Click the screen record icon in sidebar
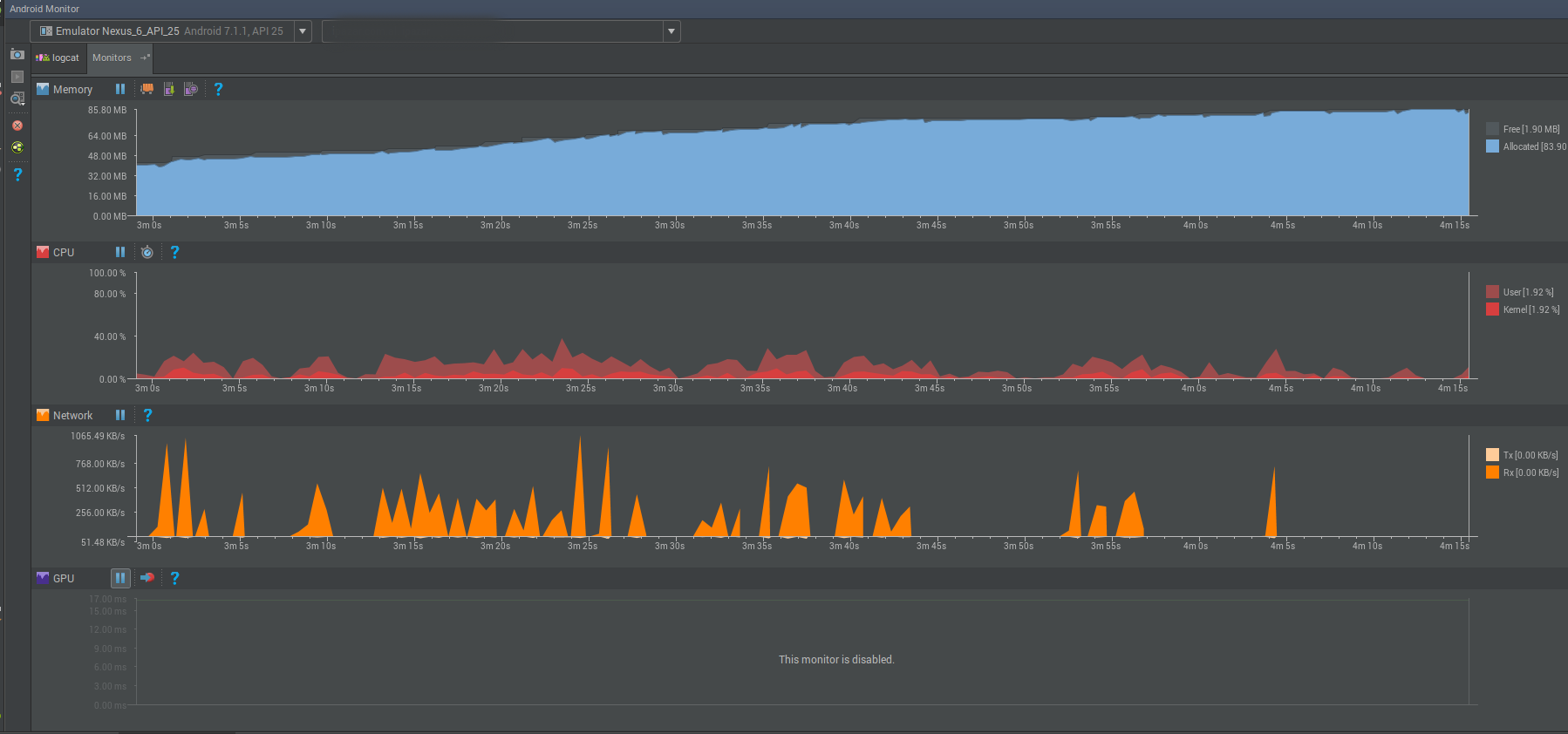The height and width of the screenshot is (734, 1568). [x=17, y=77]
